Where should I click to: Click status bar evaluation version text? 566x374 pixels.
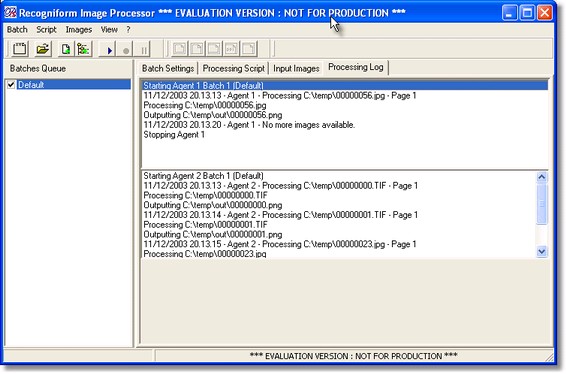(353, 356)
